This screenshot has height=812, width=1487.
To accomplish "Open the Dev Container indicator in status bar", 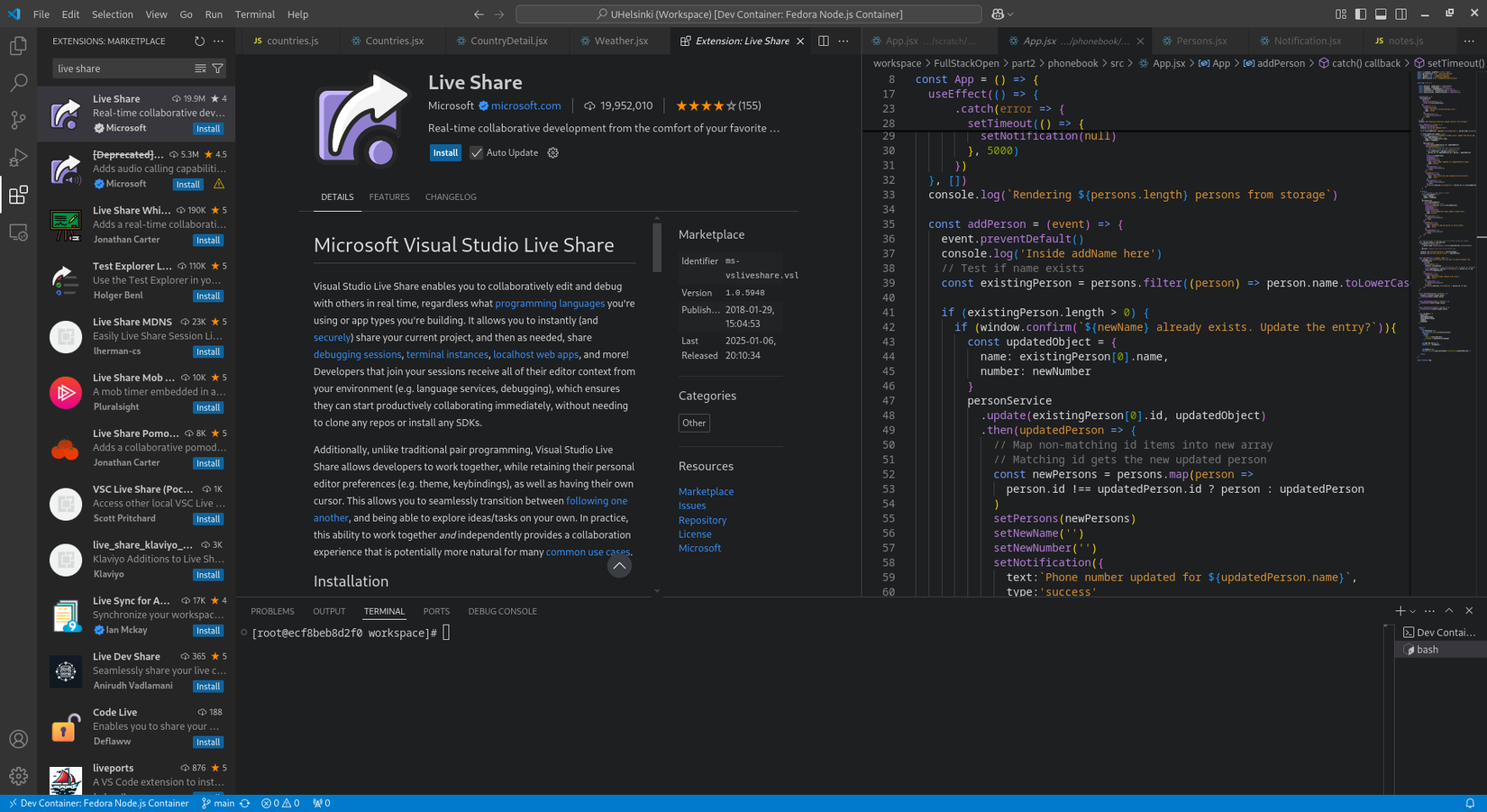I will coord(99,803).
